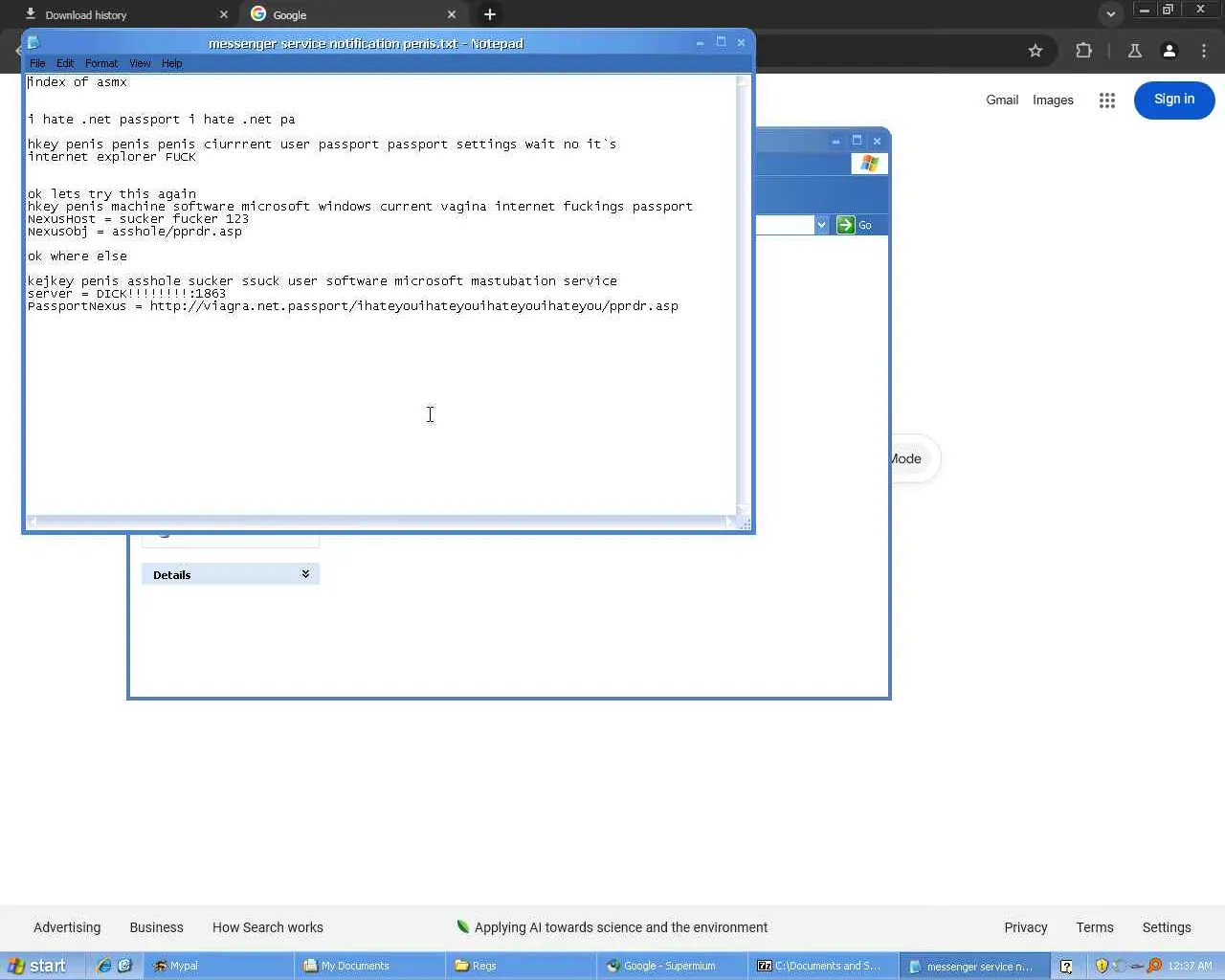Viewport: 1225px width, 980px height.
Task: Switch to the Google tab
Action: point(354,14)
